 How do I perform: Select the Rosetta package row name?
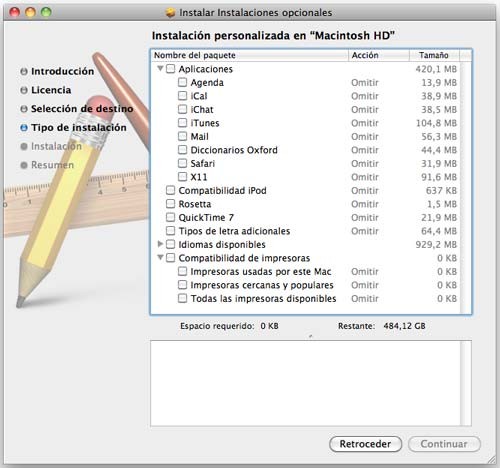pyautogui.click(x=195, y=204)
